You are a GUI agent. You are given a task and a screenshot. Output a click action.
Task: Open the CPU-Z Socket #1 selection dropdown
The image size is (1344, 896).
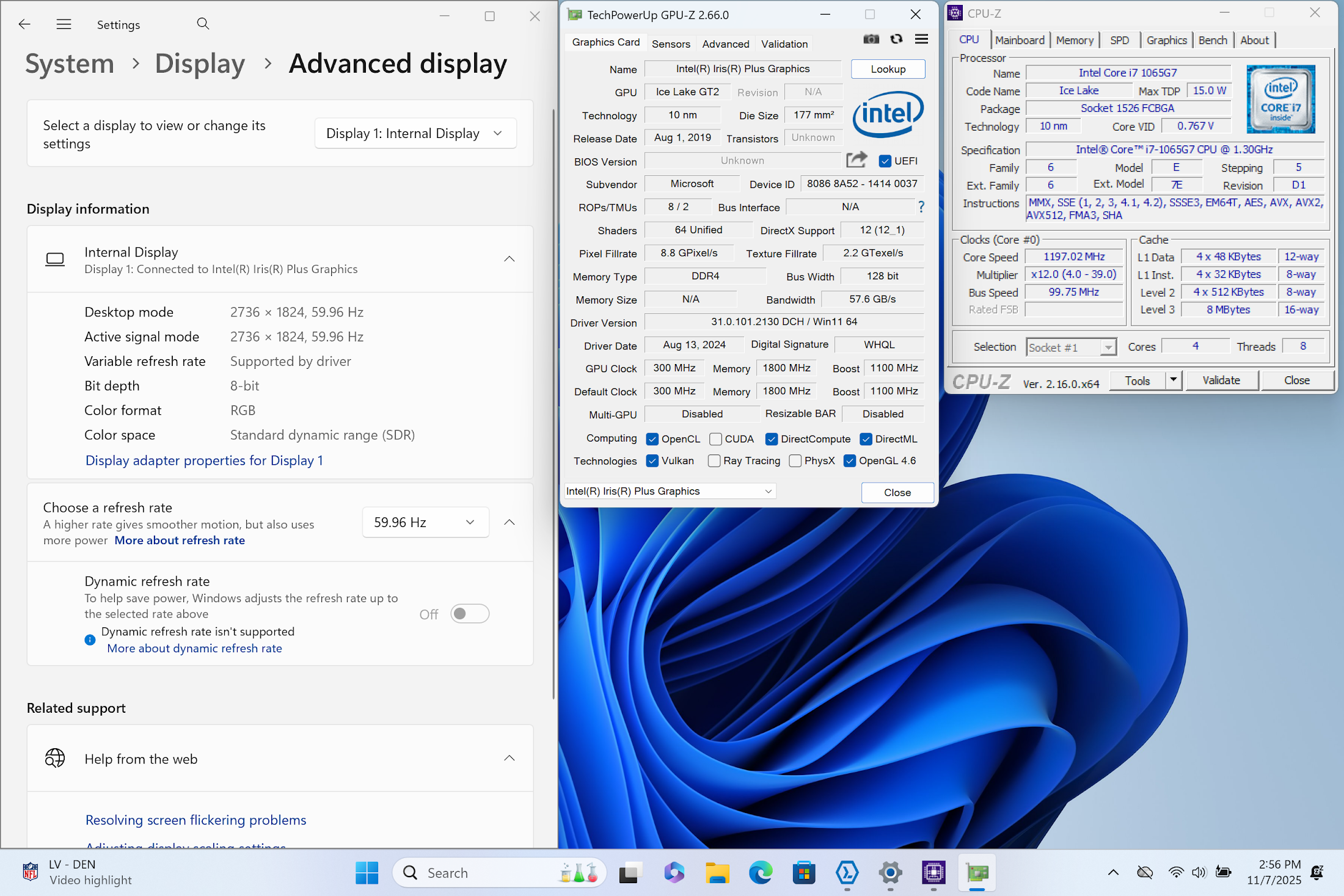(1071, 347)
